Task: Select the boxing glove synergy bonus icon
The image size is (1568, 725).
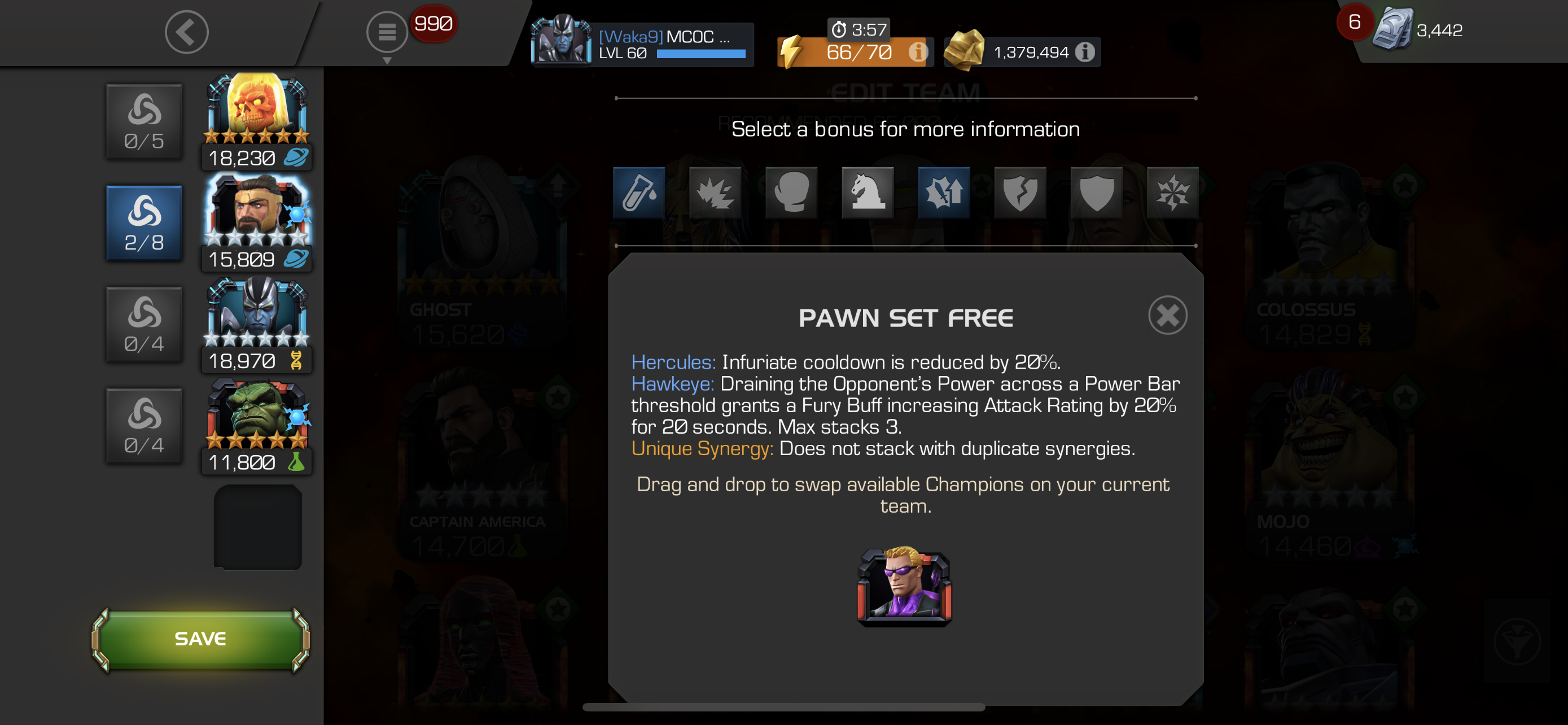Action: coord(791,193)
